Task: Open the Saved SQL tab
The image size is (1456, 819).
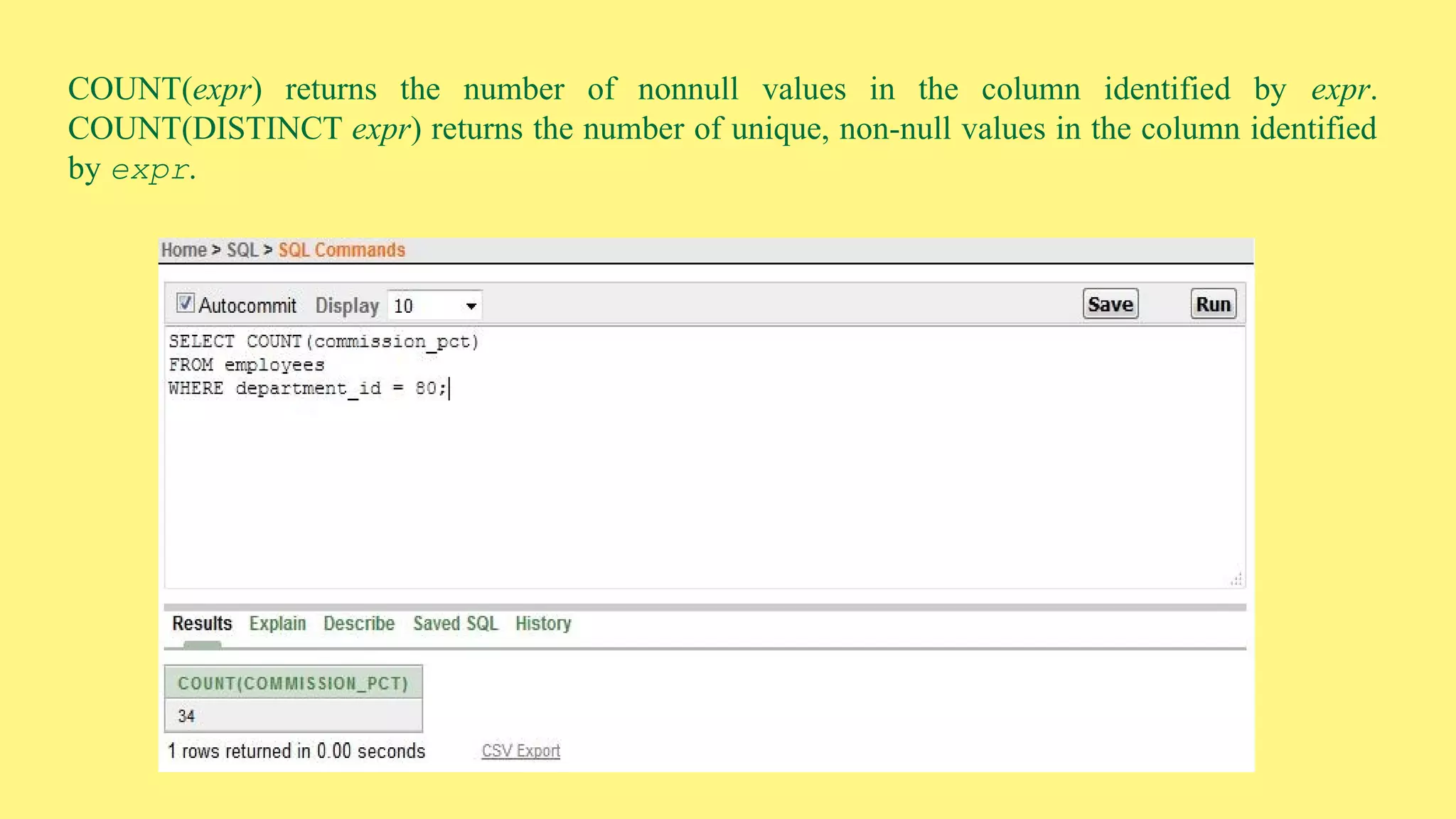Action: click(x=456, y=623)
